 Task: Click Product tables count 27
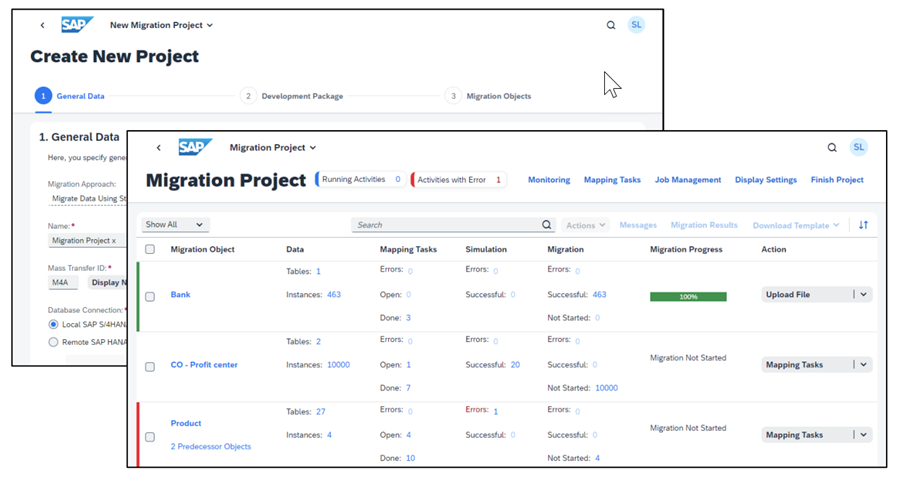click(320, 412)
